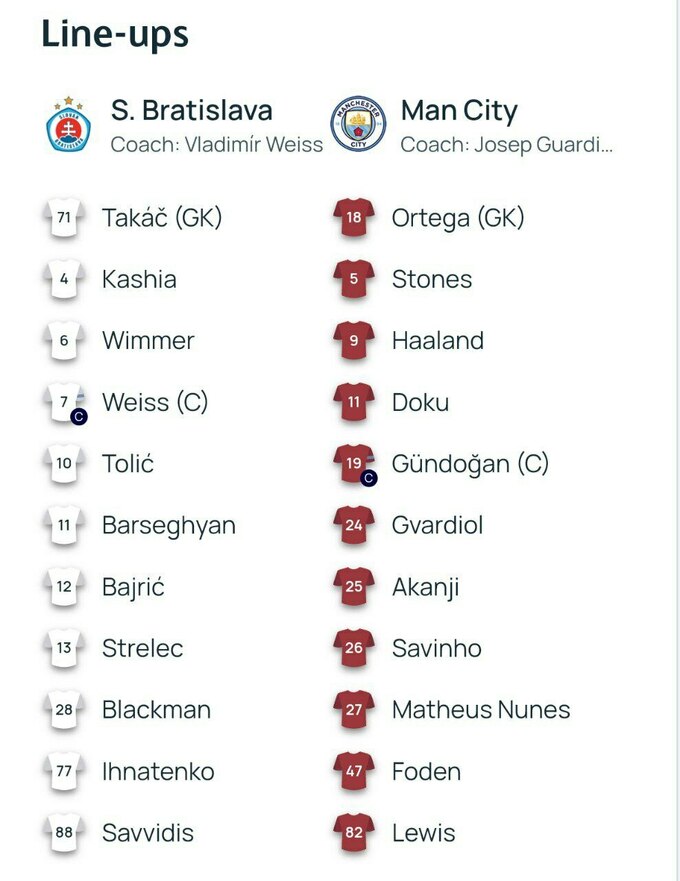Image resolution: width=680 pixels, height=881 pixels.
Task: Click the Manchester City club crest
Action: (x=358, y=124)
